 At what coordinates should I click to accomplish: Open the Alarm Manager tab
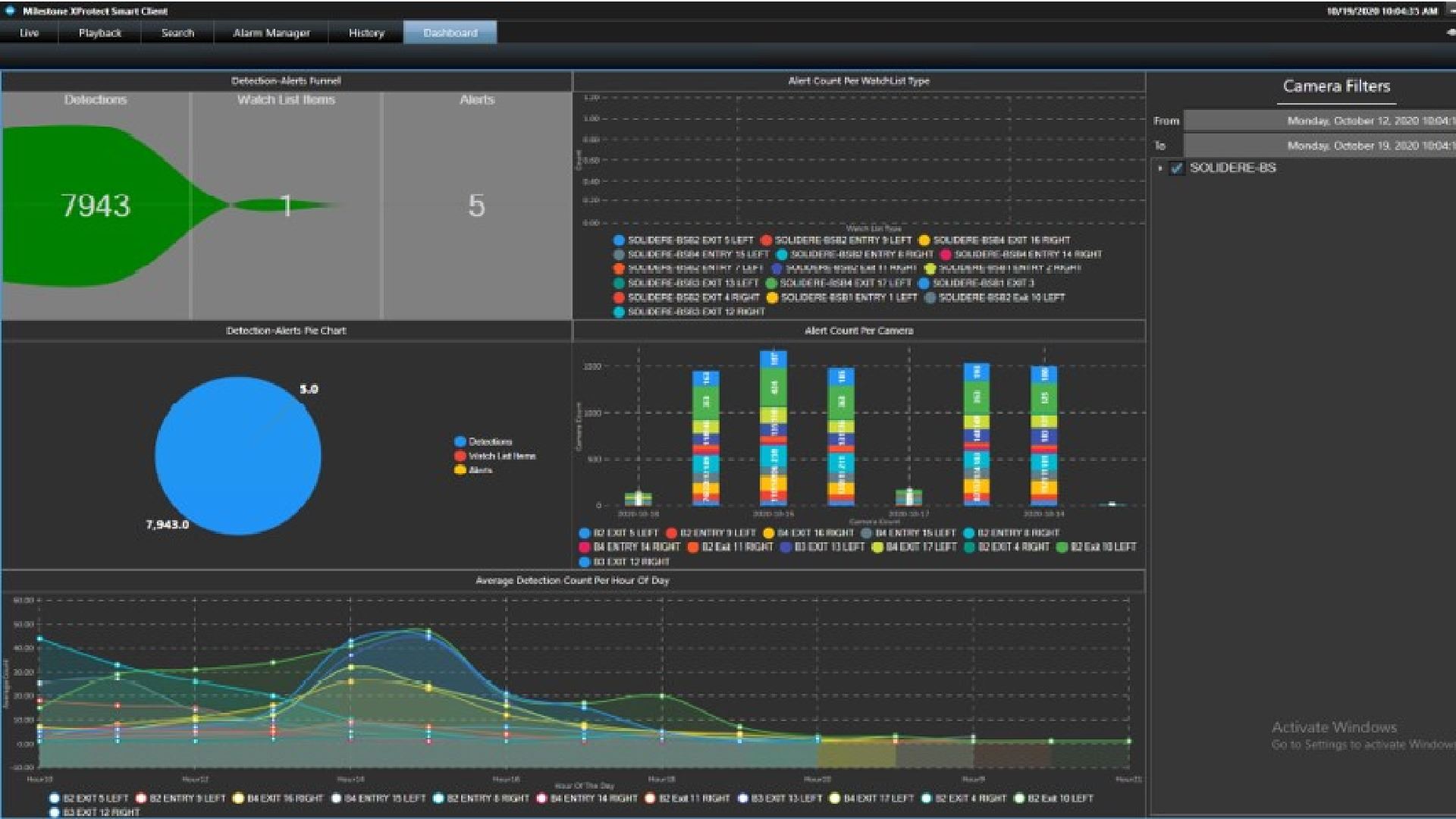271,33
